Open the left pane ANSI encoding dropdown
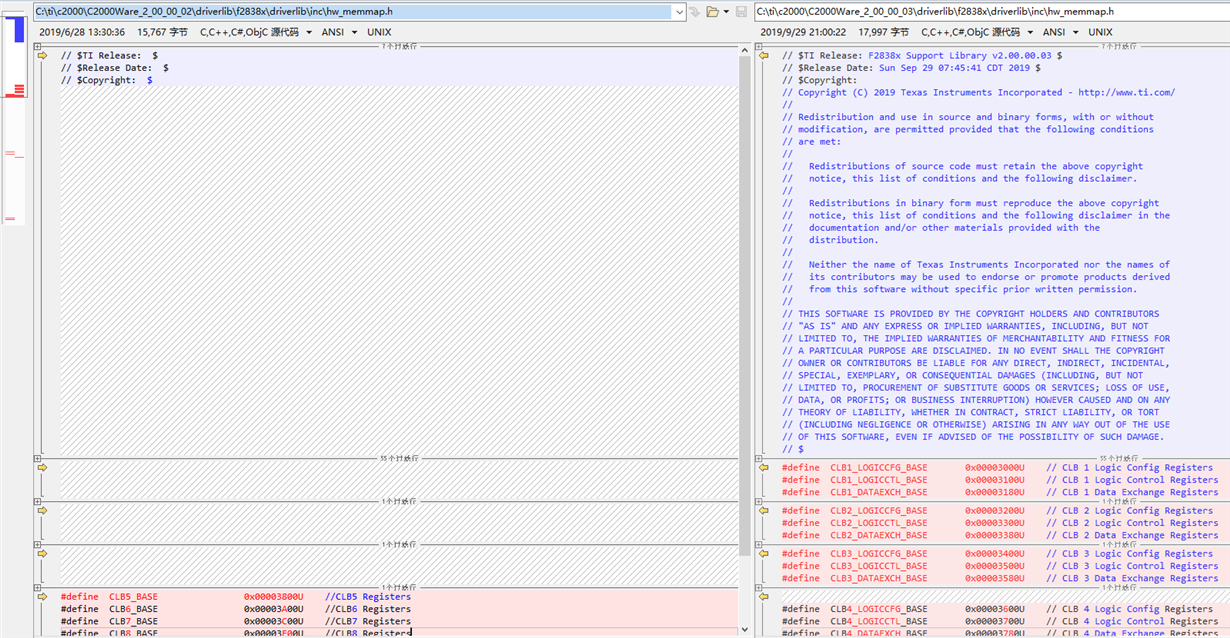1230x638 pixels. pyautogui.click(x=338, y=32)
